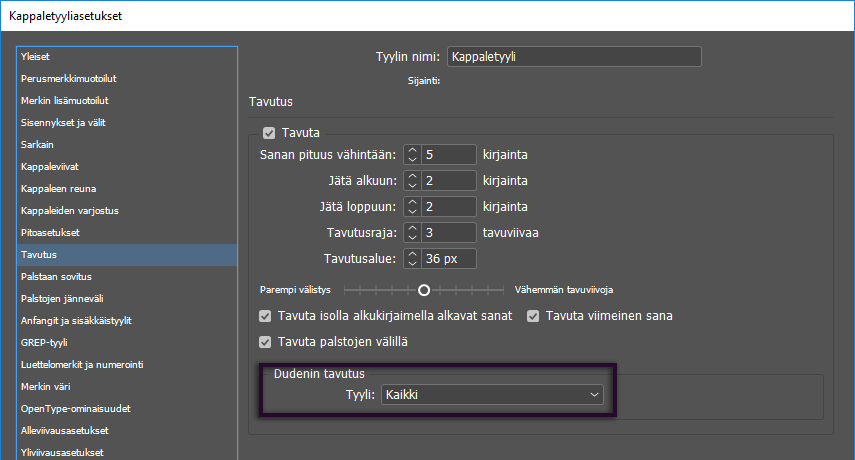Viewport: 855px width, 460px height.
Task: Click the Tyylin nimi text field
Action: tap(573, 57)
